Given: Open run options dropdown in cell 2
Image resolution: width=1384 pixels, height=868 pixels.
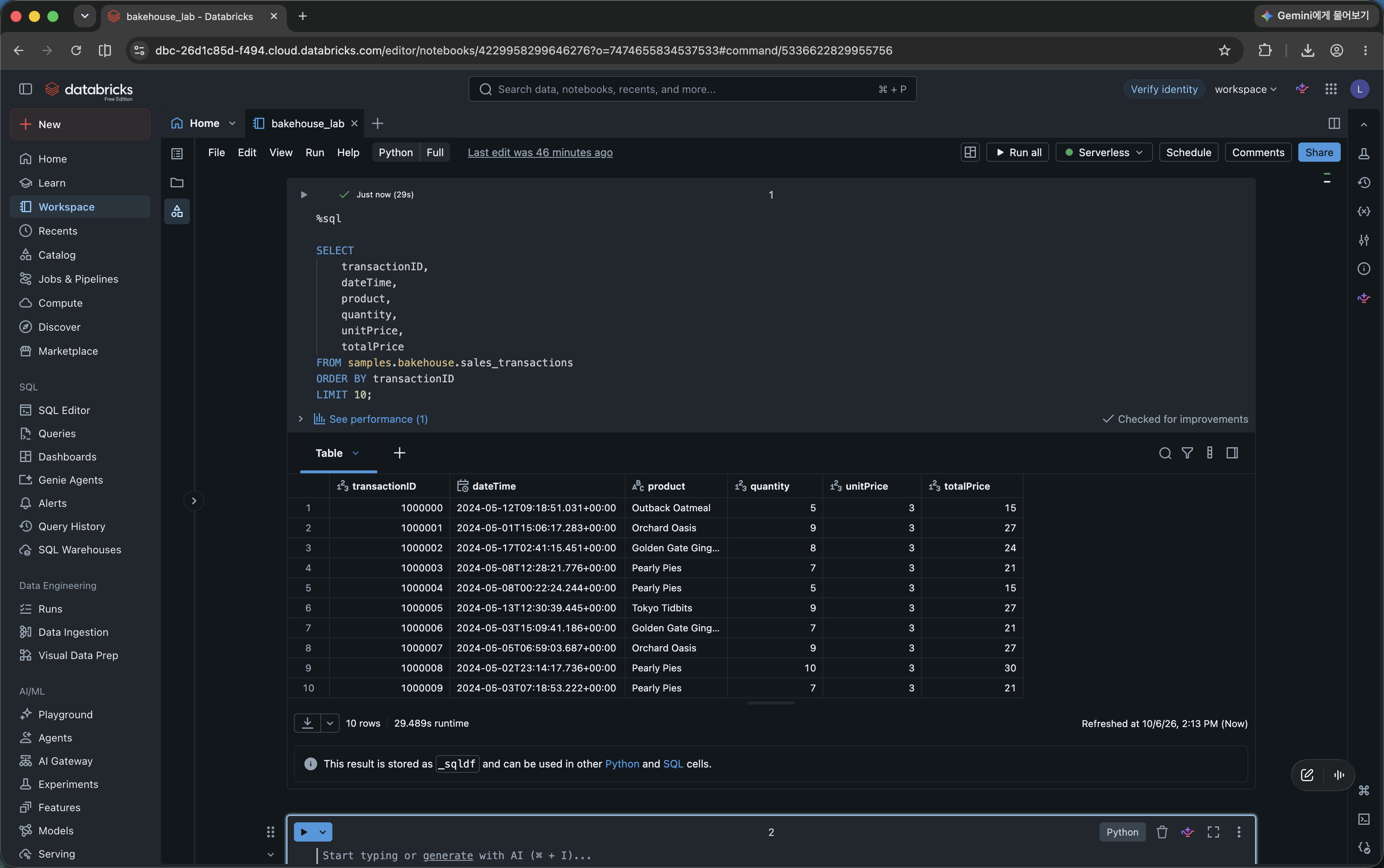Looking at the screenshot, I should [x=323, y=832].
